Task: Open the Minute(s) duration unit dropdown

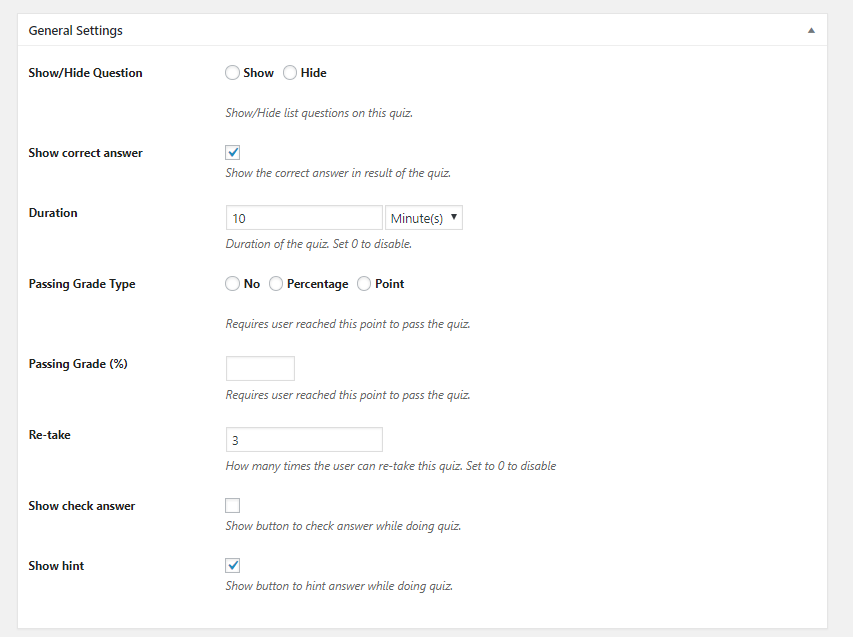Action: pos(424,218)
